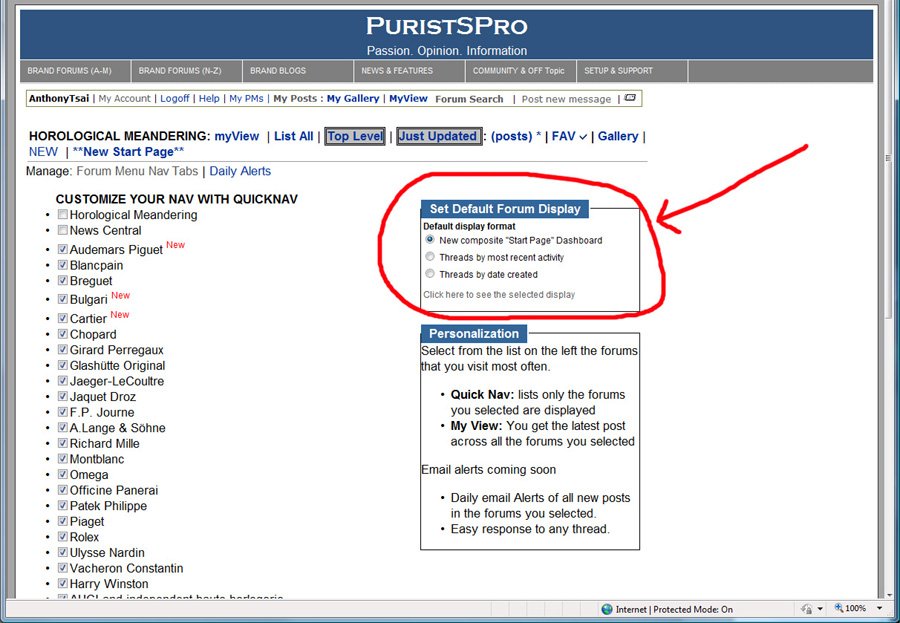Click the Logoff link
The width and height of the screenshot is (900, 623).
point(174,98)
